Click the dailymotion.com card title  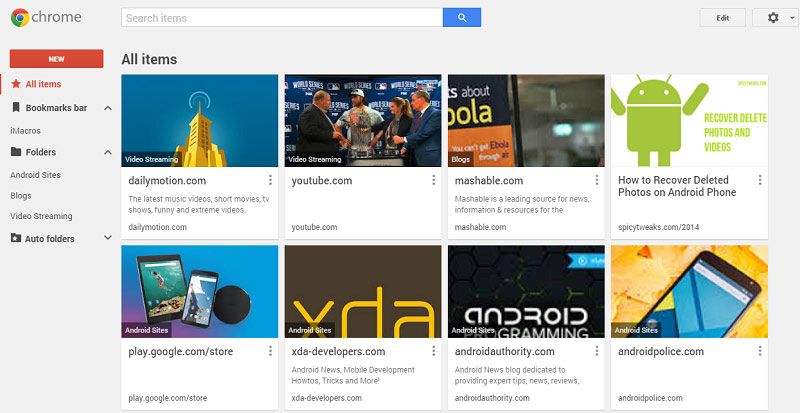[x=167, y=181]
